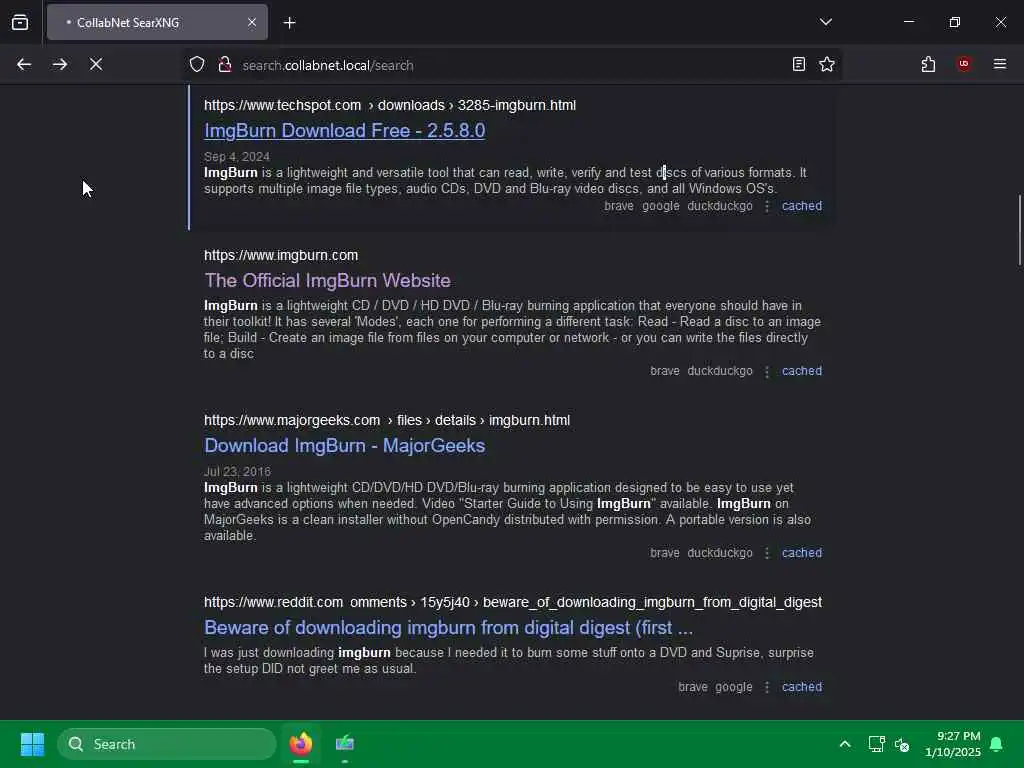
Task: Click the https://www.techspot.com URL text
Action: pyautogui.click(x=282, y=105)
